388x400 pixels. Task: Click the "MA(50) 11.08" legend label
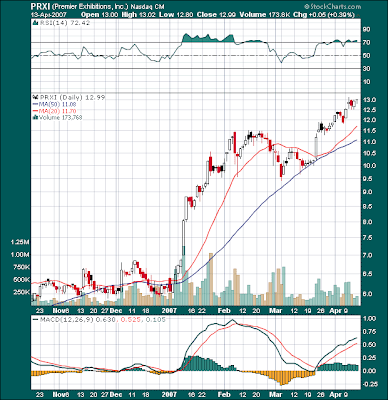coord(58,104)
